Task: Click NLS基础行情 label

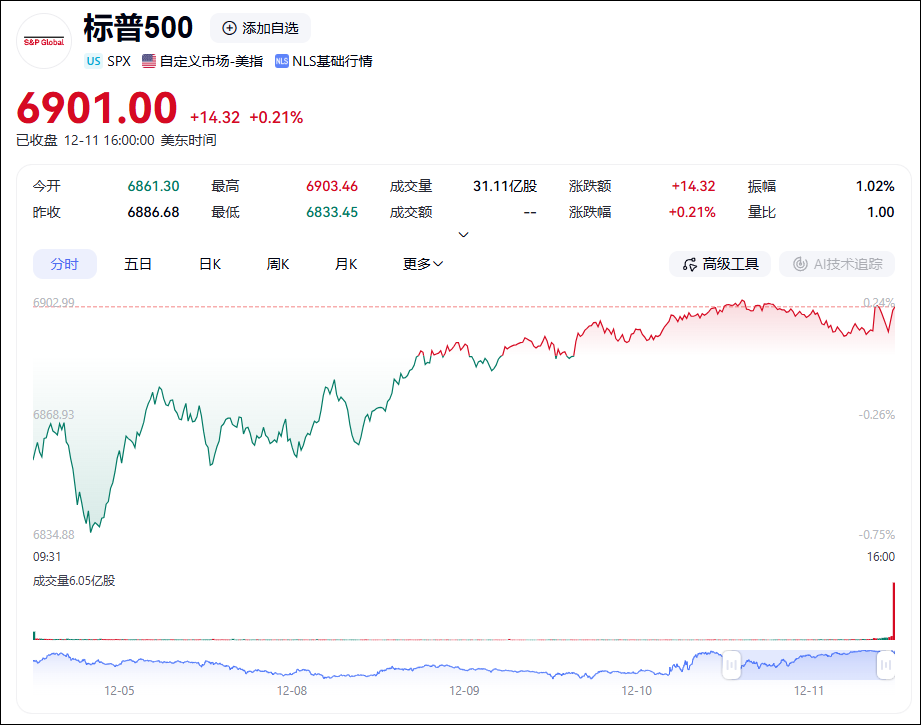Action: 332,61
